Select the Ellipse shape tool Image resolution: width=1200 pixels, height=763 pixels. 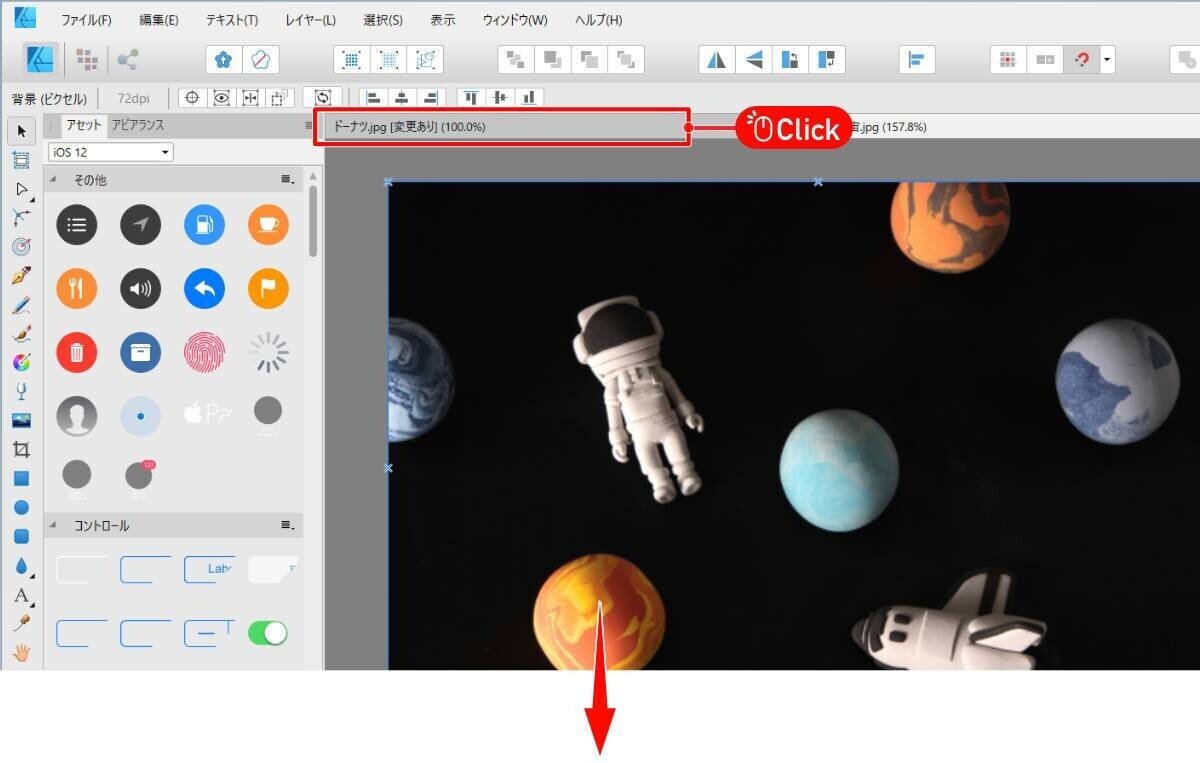click(x=21, y=507)
